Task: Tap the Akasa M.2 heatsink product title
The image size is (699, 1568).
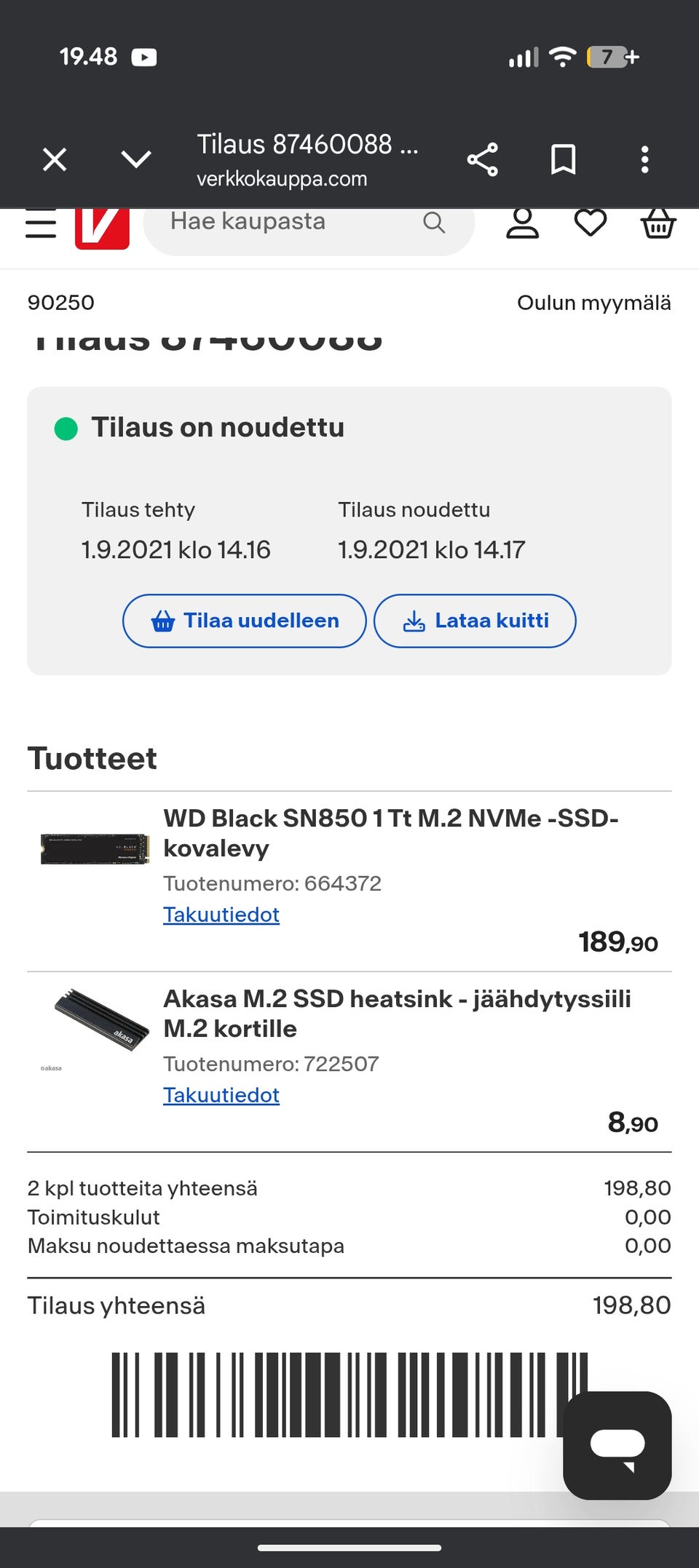Action: coord(397,1014)
